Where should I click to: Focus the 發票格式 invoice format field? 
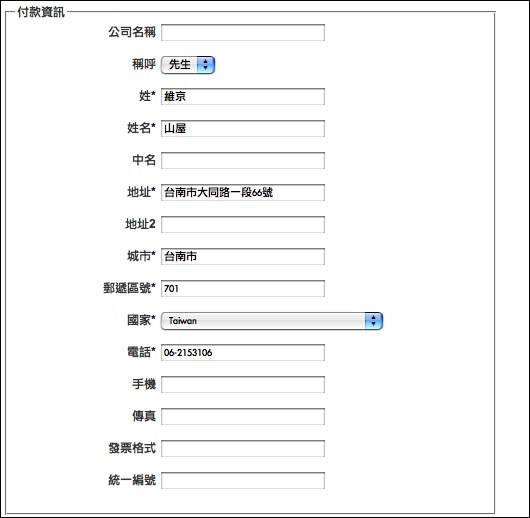tap(243, 448)
